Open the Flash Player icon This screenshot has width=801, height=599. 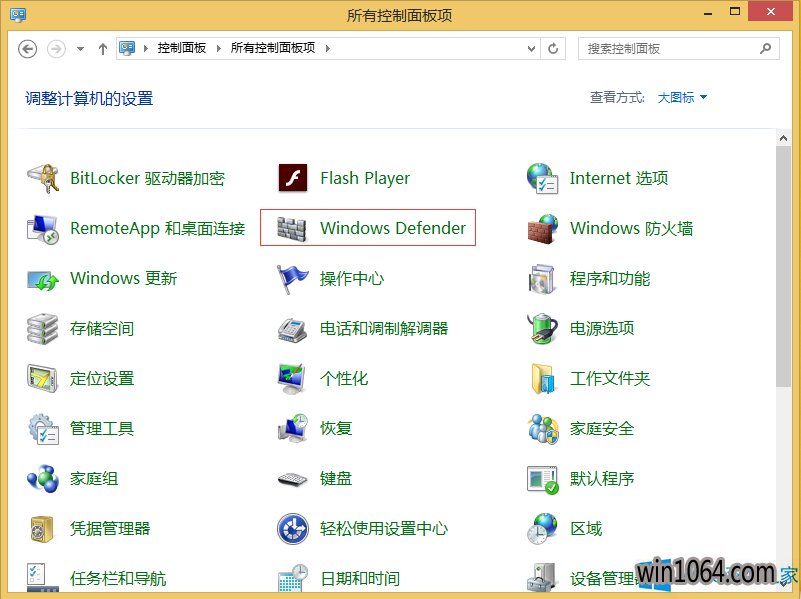click(293, 178)
